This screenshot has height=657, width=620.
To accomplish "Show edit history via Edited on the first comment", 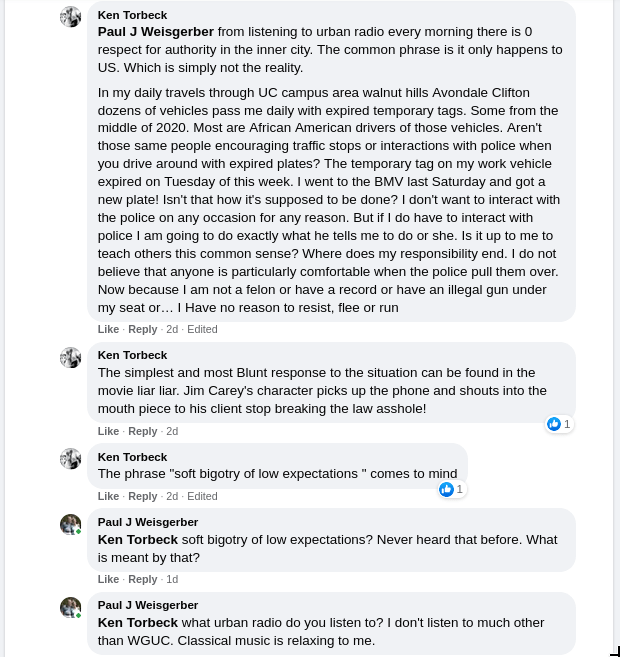I will coord(202,329).
